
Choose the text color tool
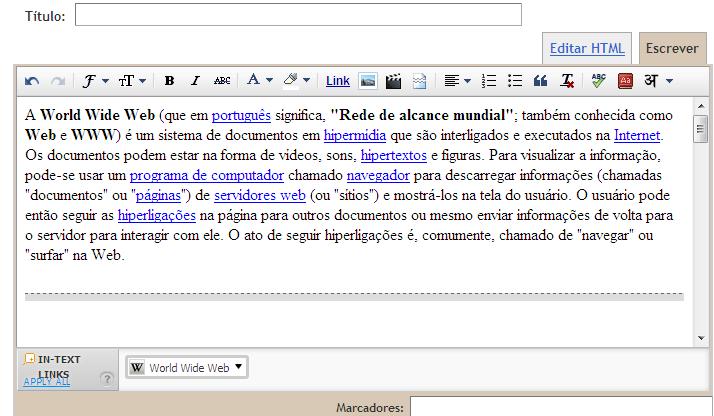[x=253, y=80]
